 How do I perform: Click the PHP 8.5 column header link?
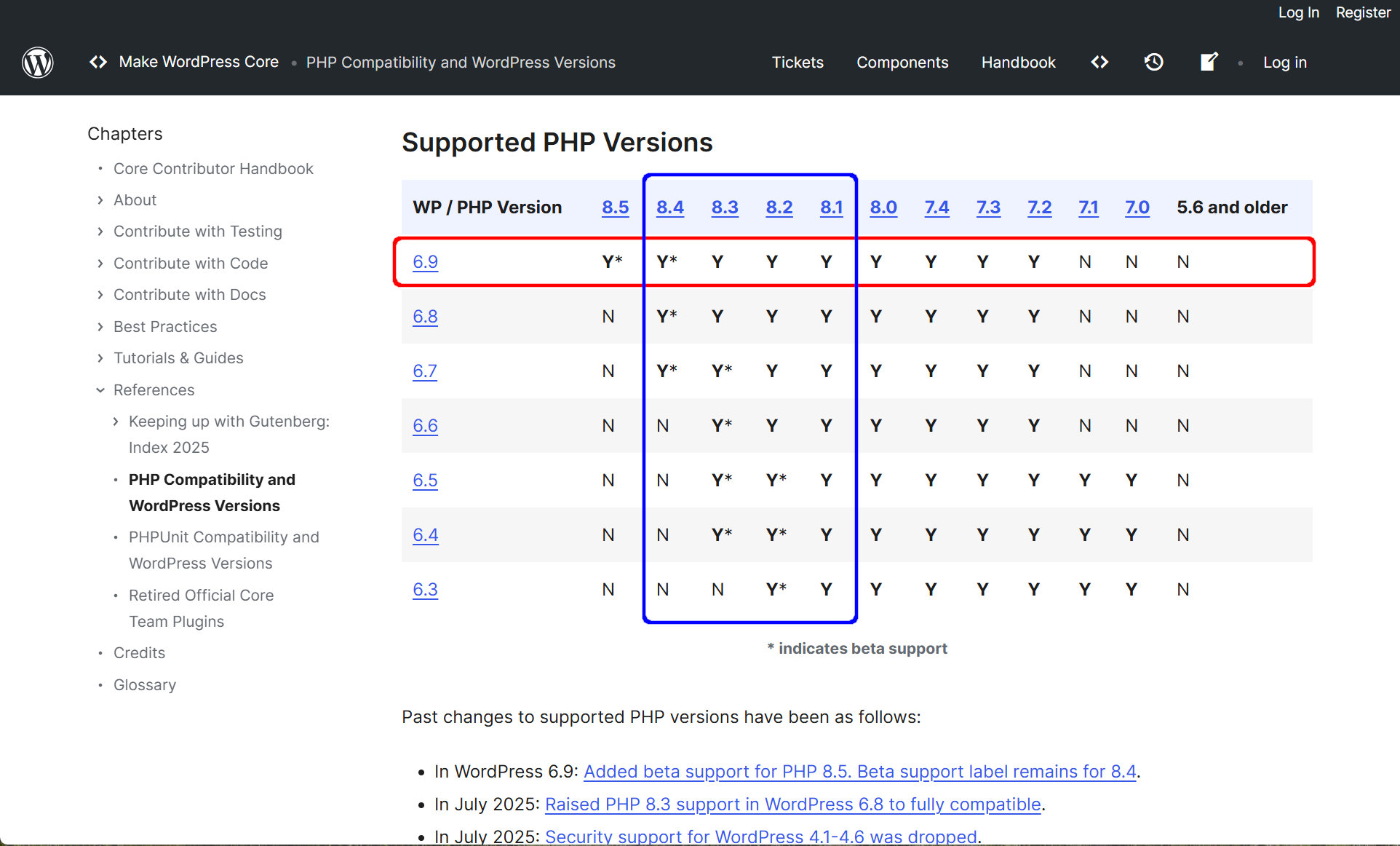[615, 207]
